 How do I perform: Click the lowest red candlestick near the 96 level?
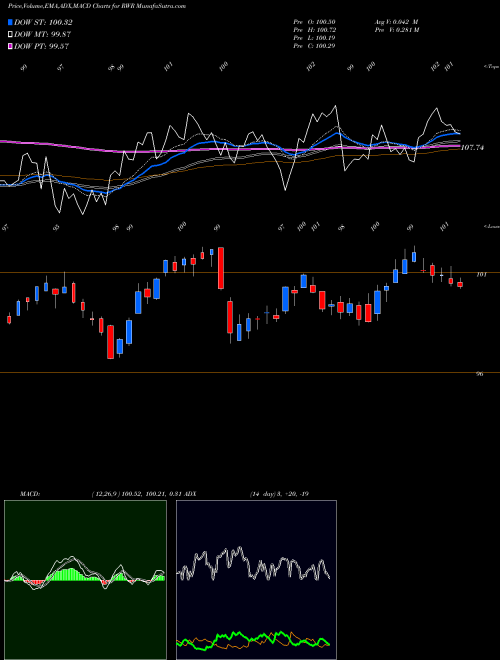coord(110,342)
